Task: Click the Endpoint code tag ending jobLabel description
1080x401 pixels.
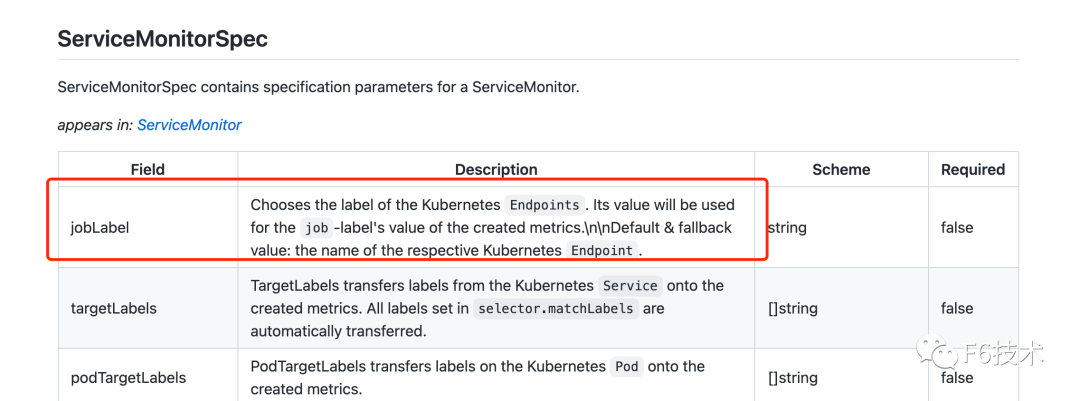Action: pos(602,251)
